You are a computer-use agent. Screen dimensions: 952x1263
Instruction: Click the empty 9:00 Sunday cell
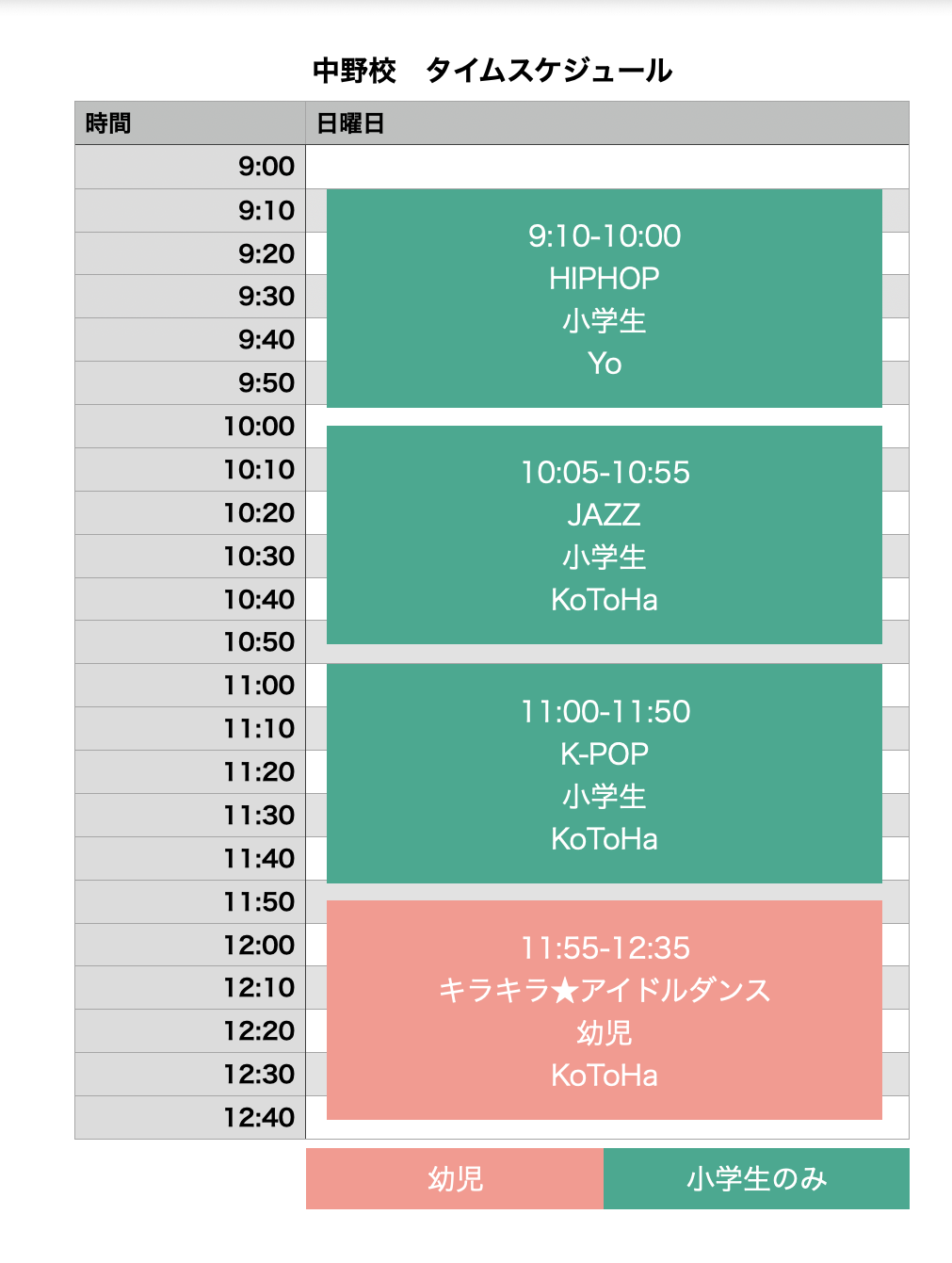pyautogui.click(x=606, y=167)
